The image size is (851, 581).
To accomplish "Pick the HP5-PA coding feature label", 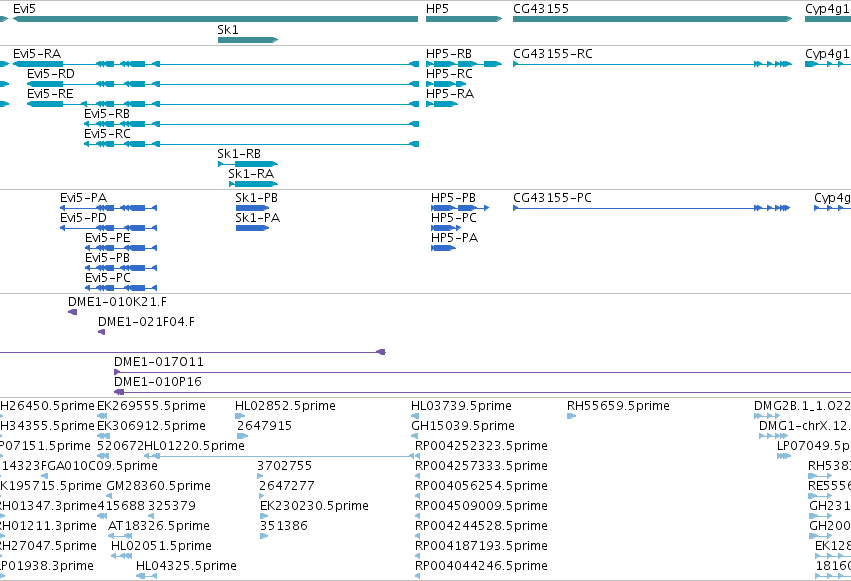I will [x=454, y=238].
